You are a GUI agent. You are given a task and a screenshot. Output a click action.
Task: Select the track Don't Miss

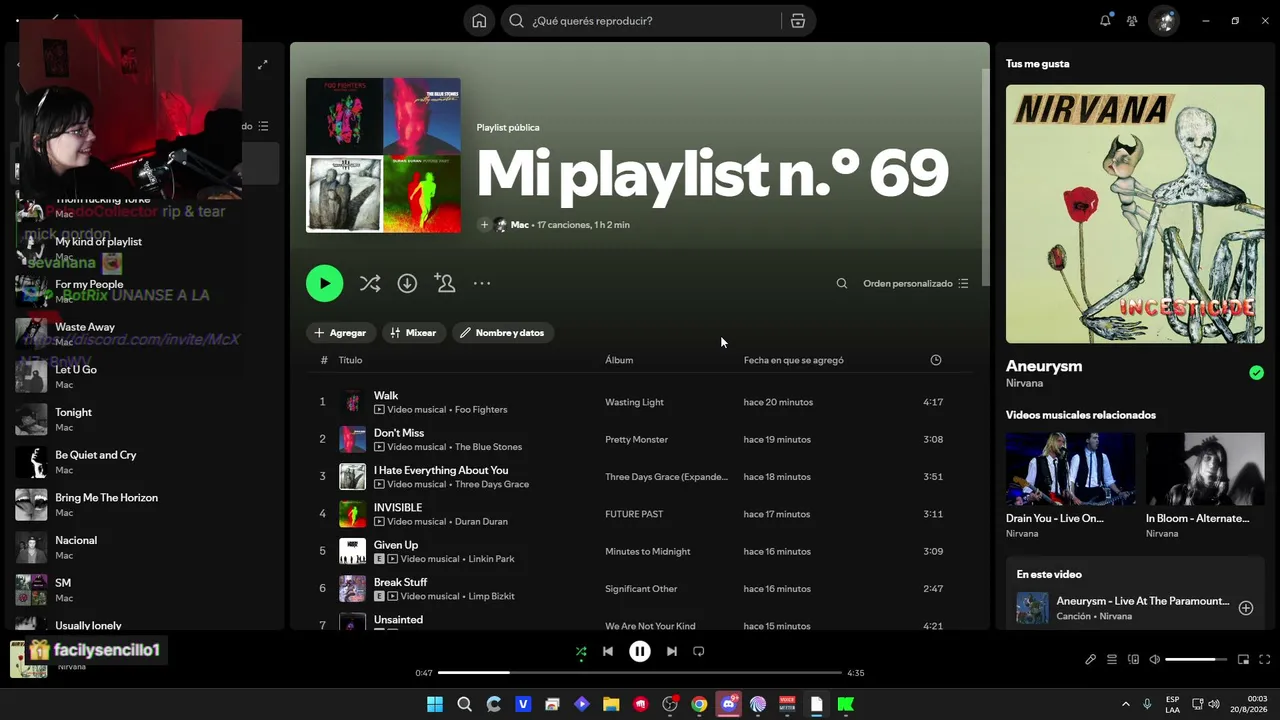(640, 440)
